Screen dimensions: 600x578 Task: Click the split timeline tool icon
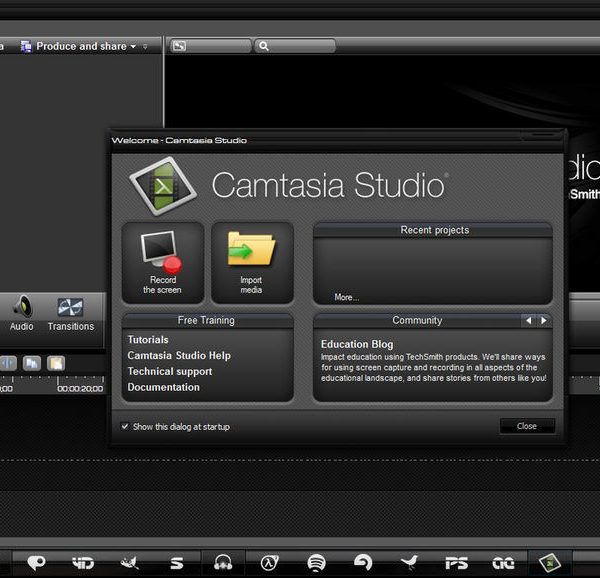point(8,363)
